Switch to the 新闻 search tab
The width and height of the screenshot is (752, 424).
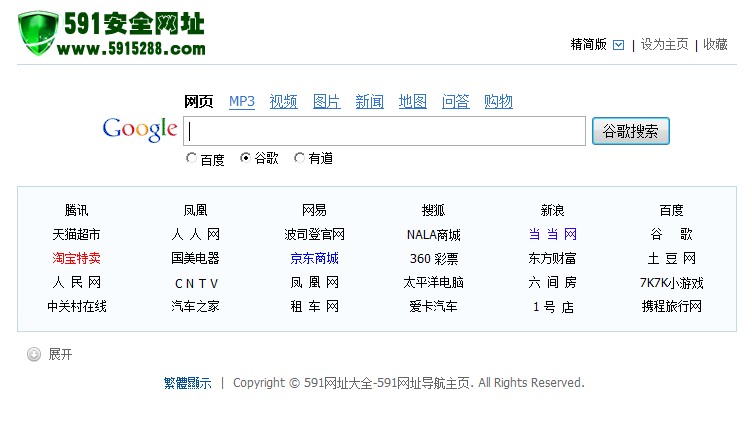(x=369, y=102)
